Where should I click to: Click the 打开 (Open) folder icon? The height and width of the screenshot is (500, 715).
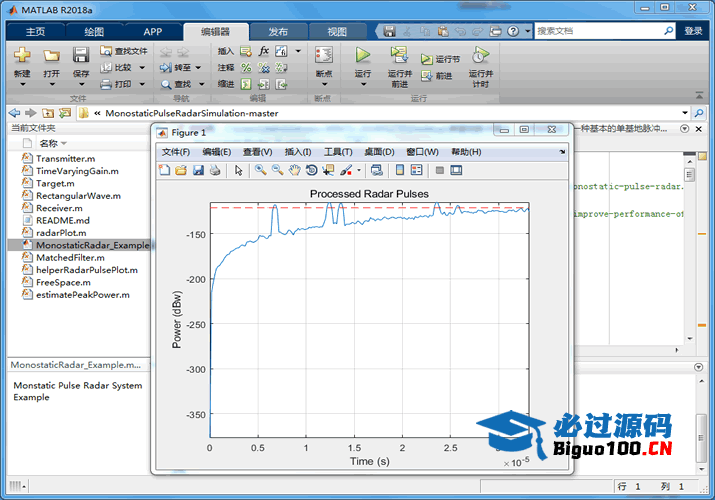(52, 56)
